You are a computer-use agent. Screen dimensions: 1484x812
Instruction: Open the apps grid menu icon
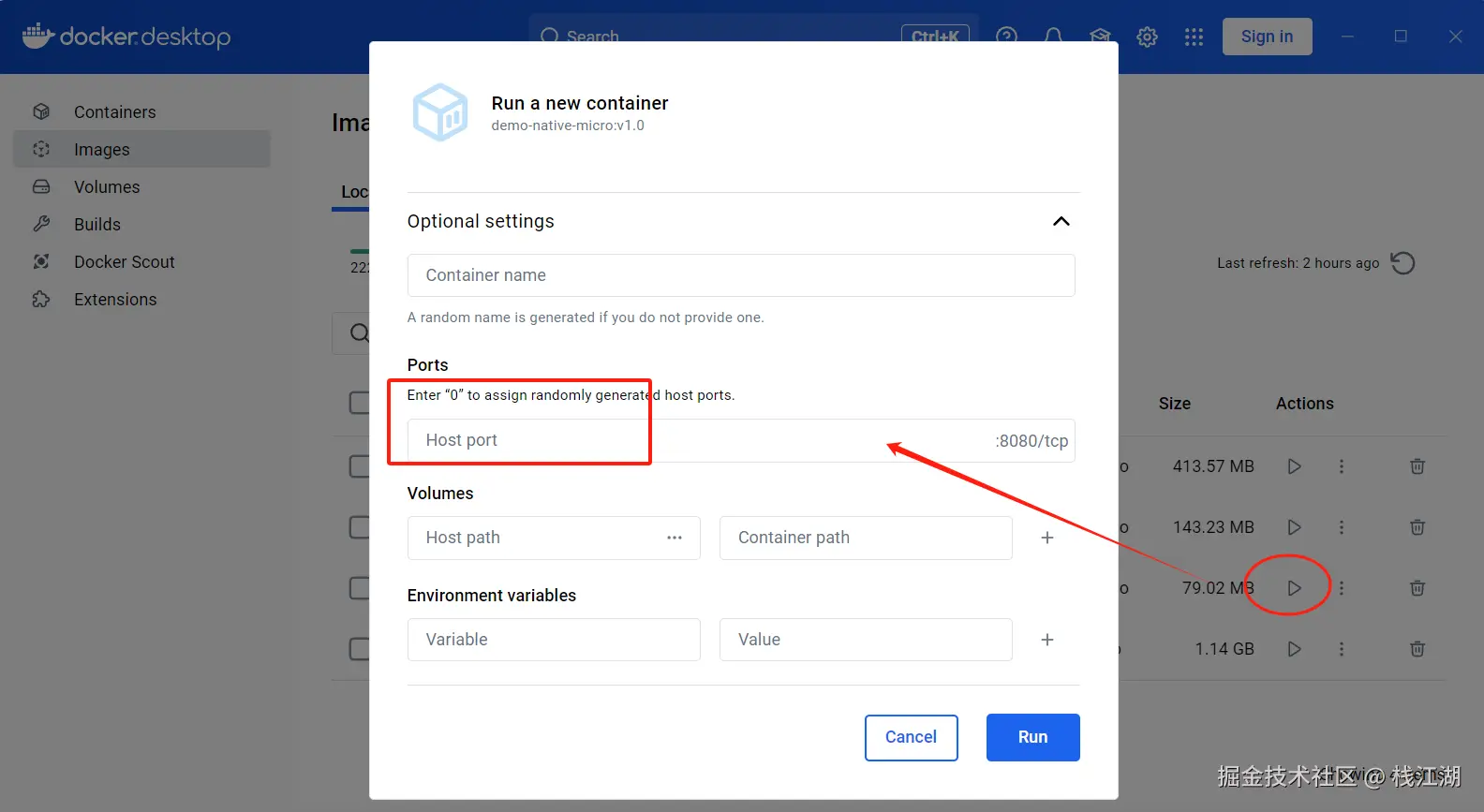click(x=1194, y=37)
